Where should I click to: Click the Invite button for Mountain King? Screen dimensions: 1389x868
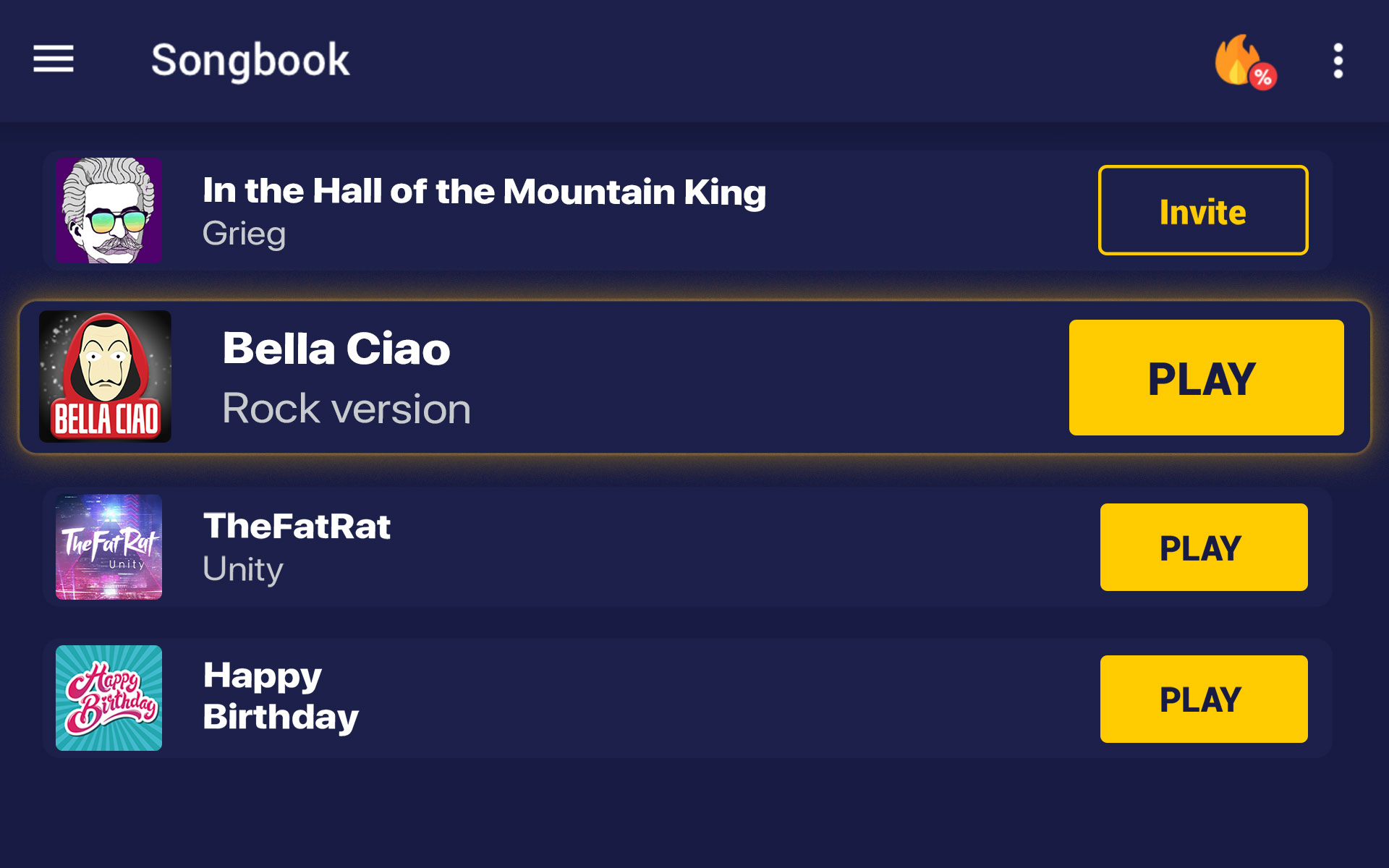click(1203, 210)
